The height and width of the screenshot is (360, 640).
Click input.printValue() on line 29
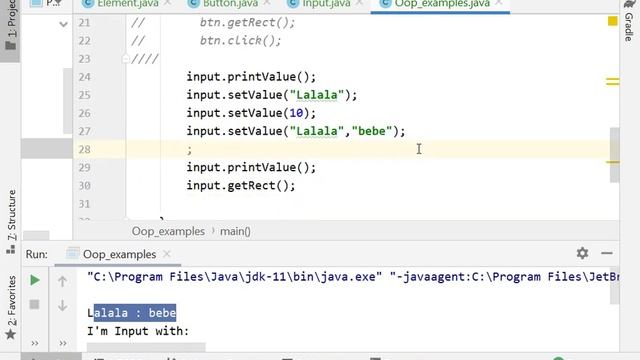pos(251,167)
